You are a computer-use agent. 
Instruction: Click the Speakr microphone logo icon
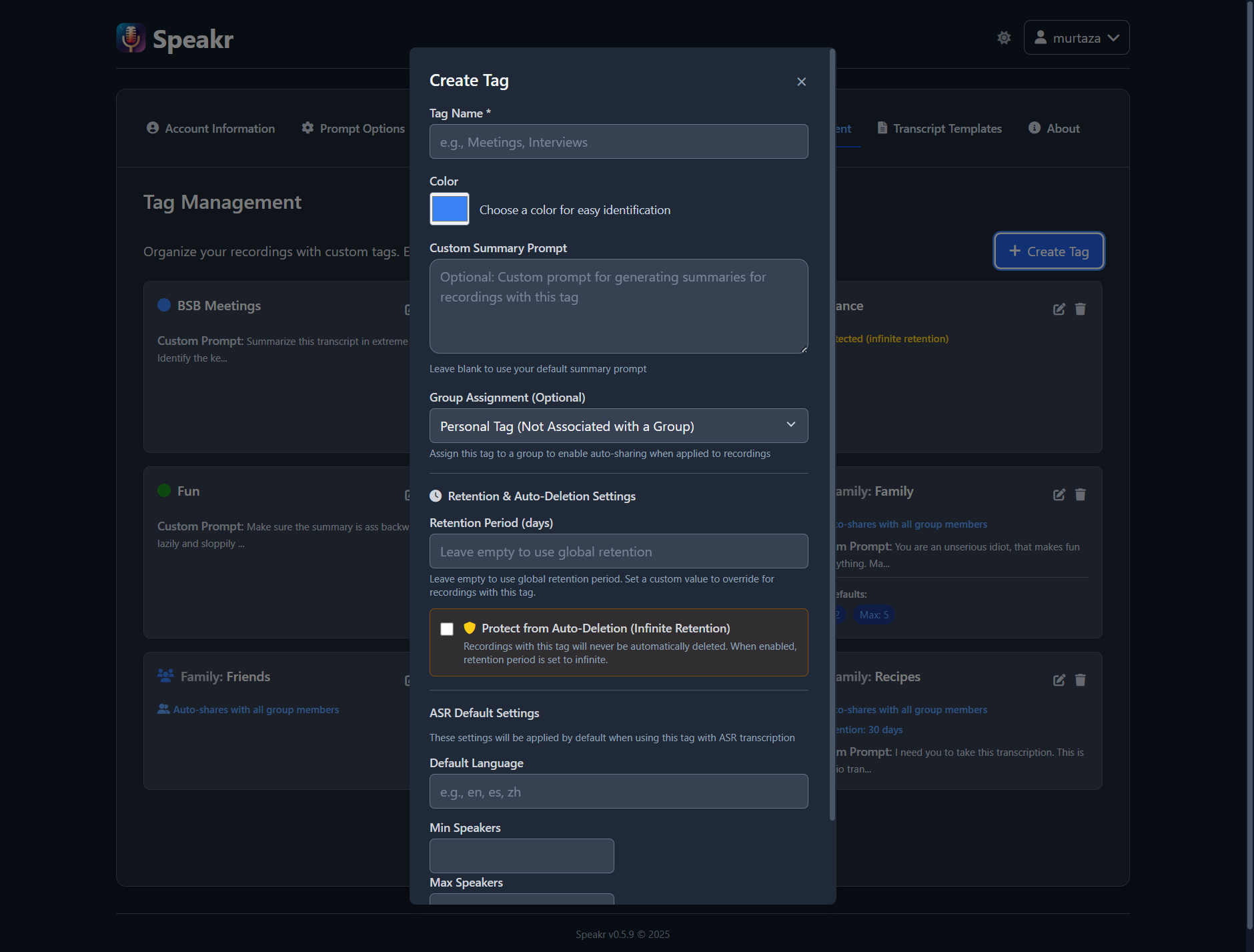pyautogui.click(x=131, y=38)
